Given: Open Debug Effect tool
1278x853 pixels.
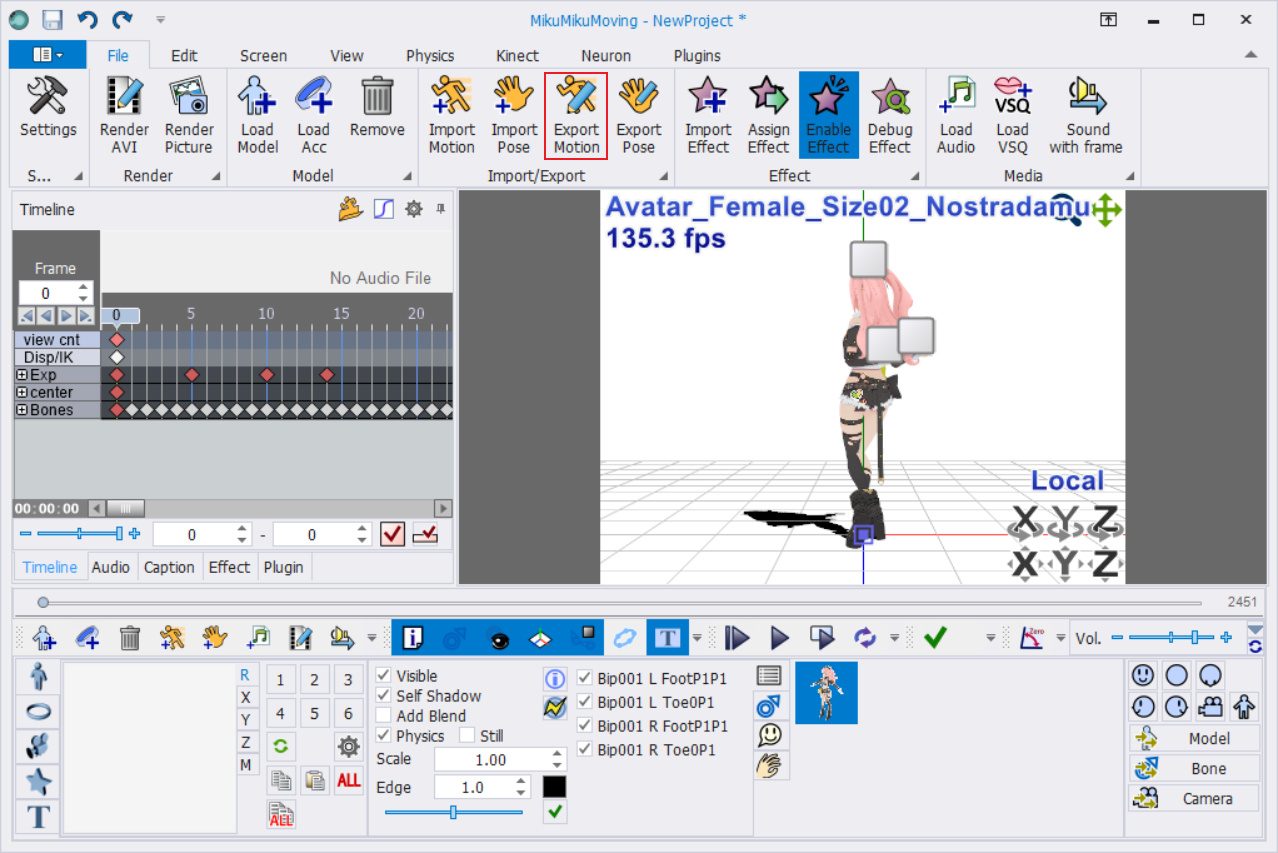Looking at the screenshot, I should pyautogui.click(x=890, y=115).
